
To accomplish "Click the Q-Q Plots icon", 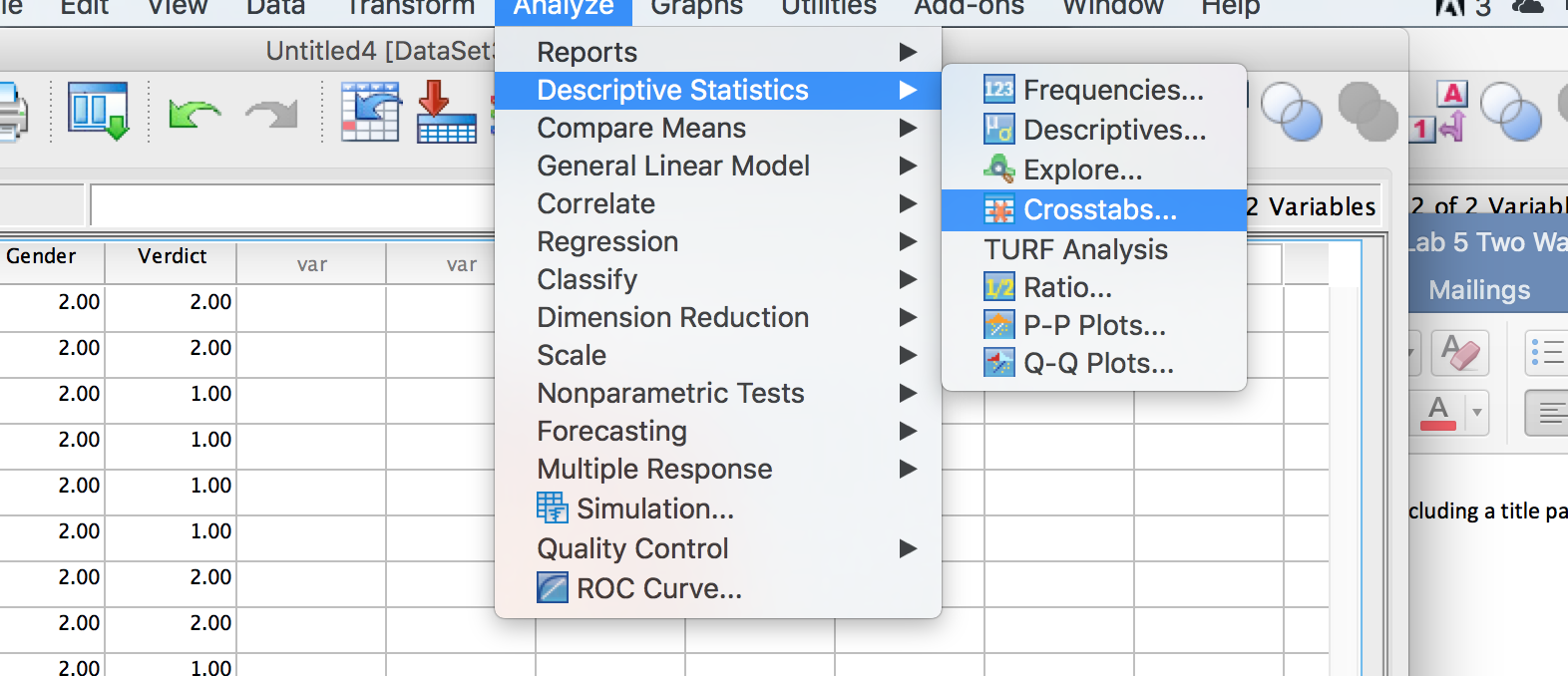I will (x=998, y=363).
